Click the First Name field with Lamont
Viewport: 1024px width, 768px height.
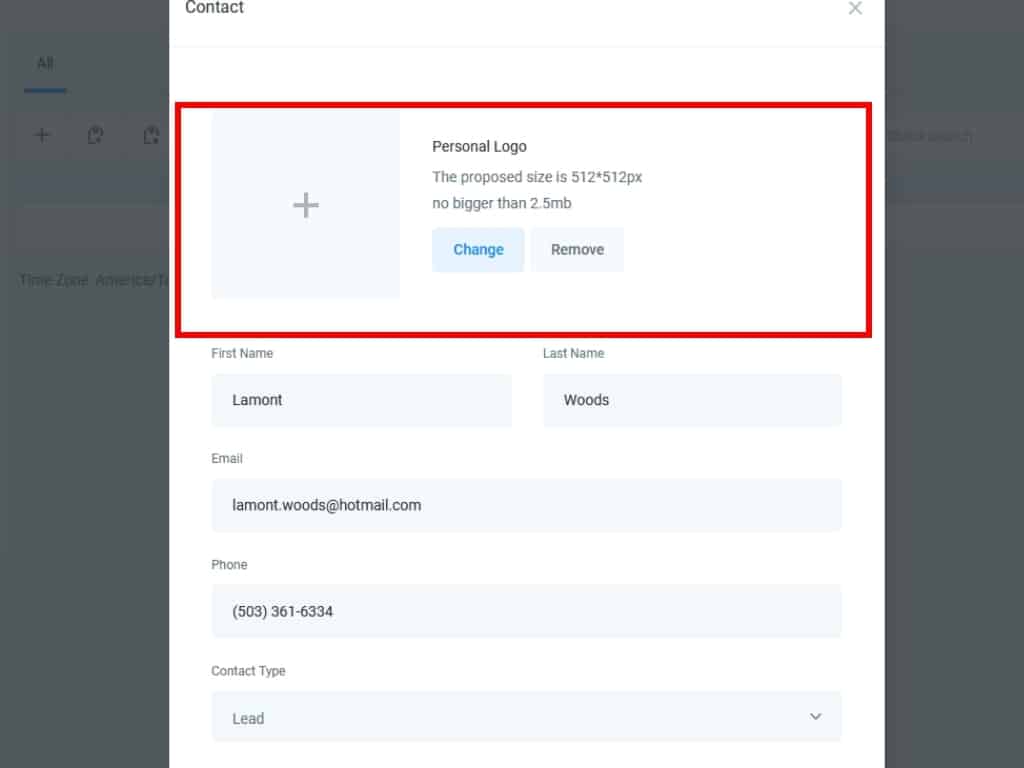(361, 400)
